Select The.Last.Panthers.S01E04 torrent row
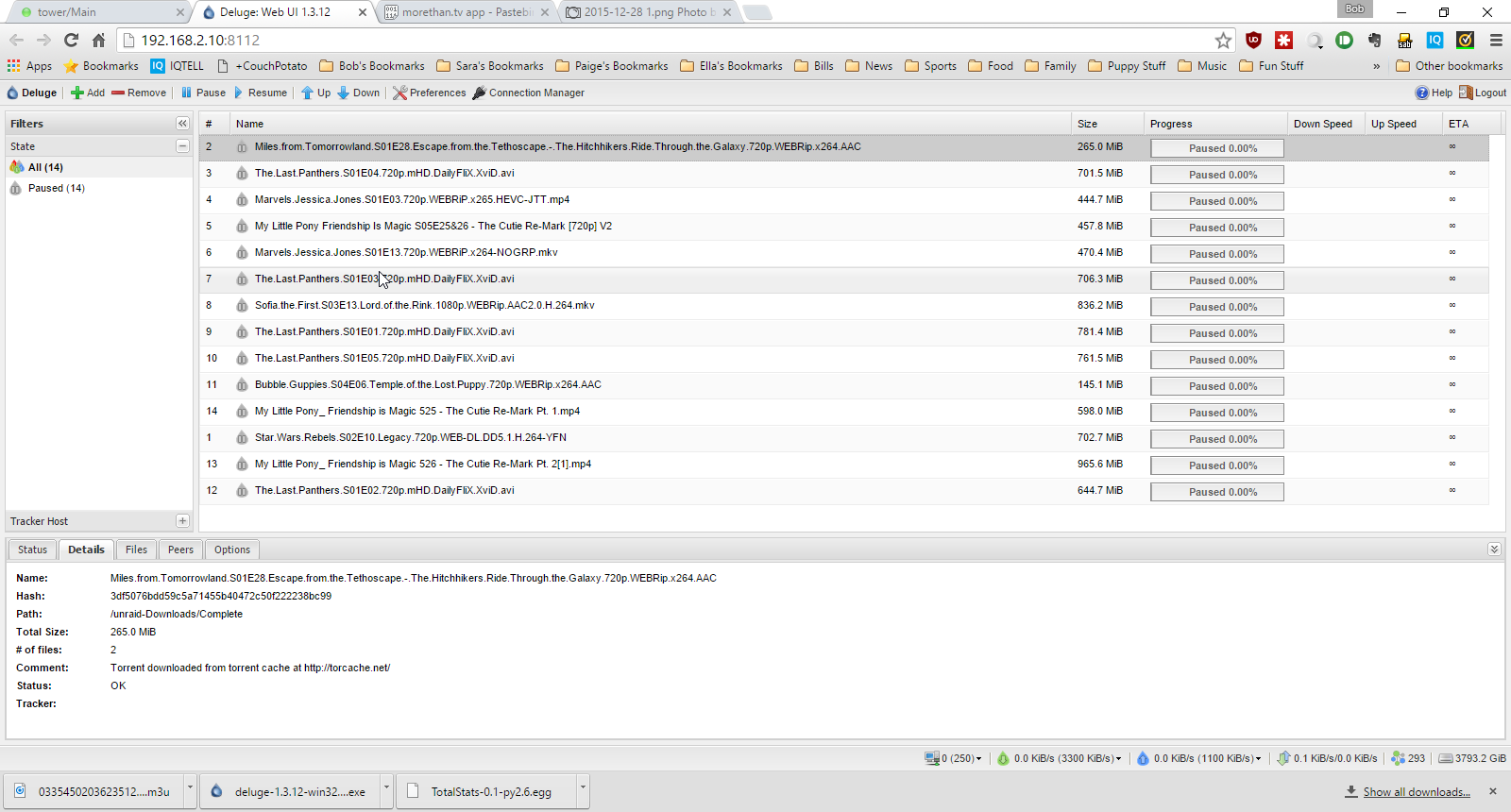1511x812 pixels. click(844, 174)
